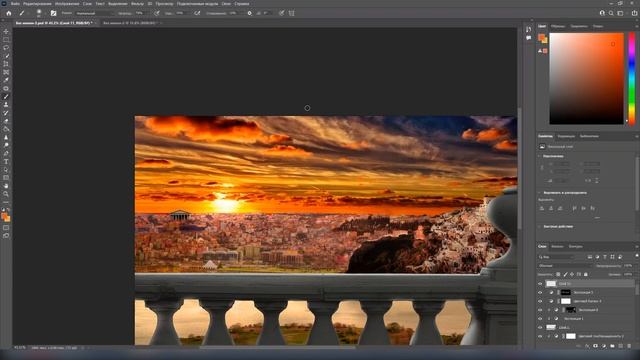Image resolution: width=640 pixels, height=360 pixels.
Task: Select the Eyedropper tool
Action: (x=6, y=80)
